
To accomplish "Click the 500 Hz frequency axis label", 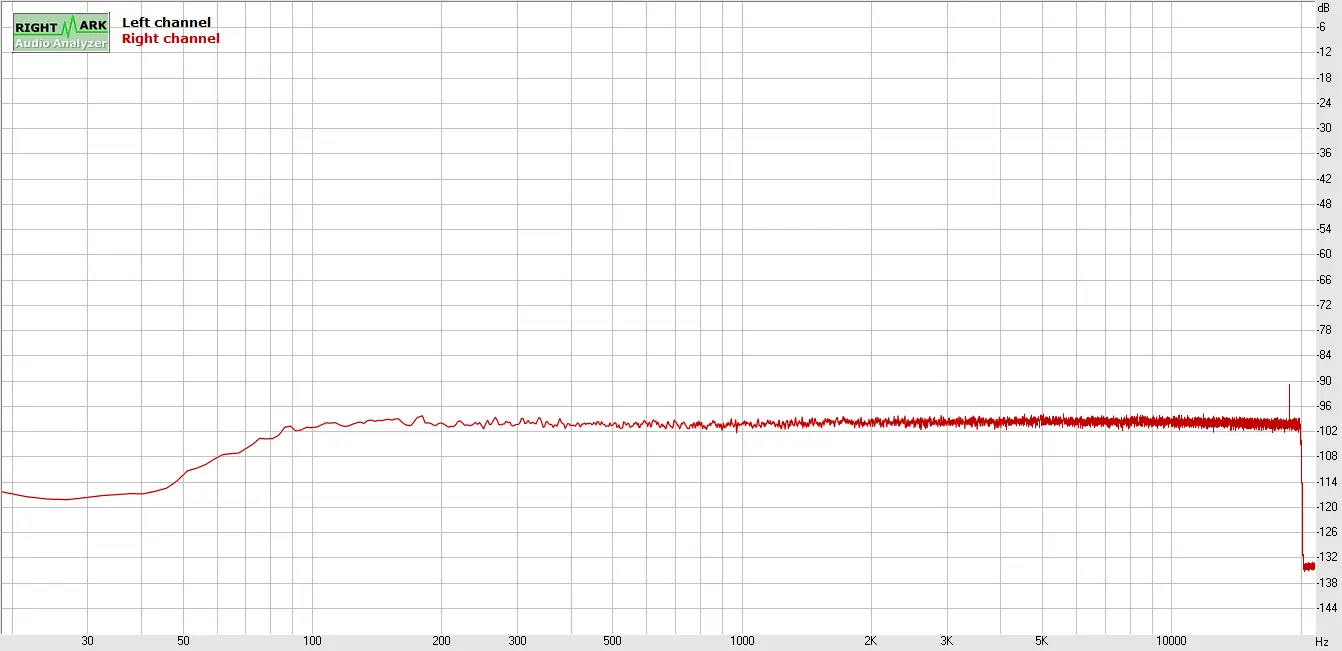I will (x=613, y=641).
